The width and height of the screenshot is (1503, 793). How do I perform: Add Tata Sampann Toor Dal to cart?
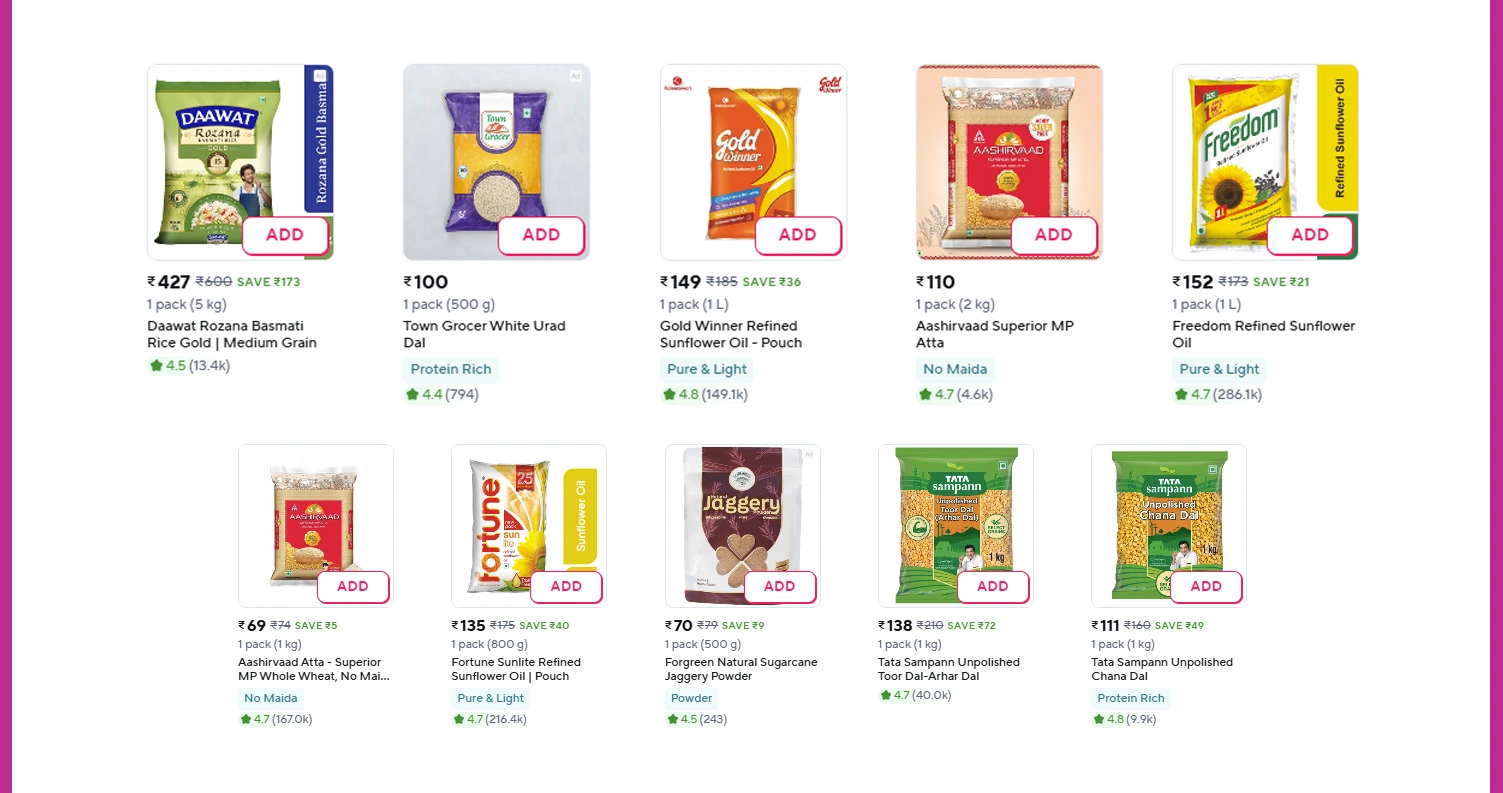click(x=992, y=587)
